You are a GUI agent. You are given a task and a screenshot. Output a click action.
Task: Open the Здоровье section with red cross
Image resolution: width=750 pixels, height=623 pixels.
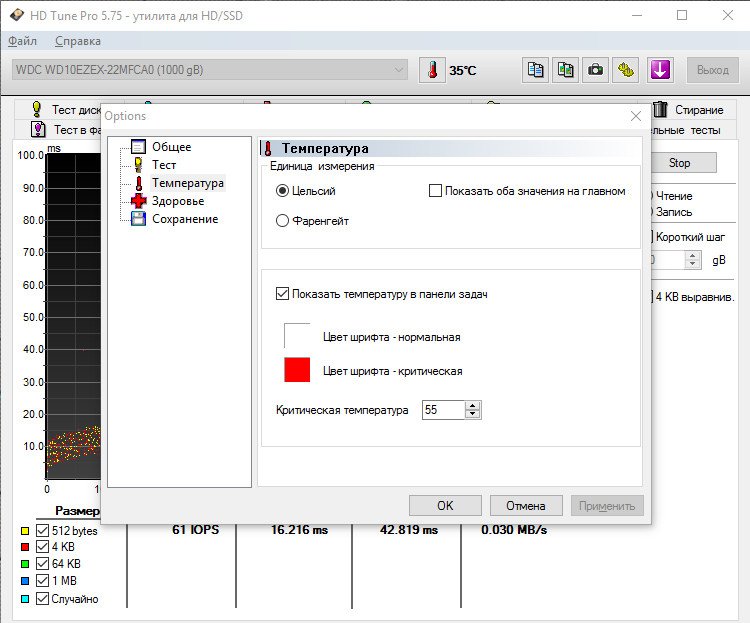pos(177,201)
